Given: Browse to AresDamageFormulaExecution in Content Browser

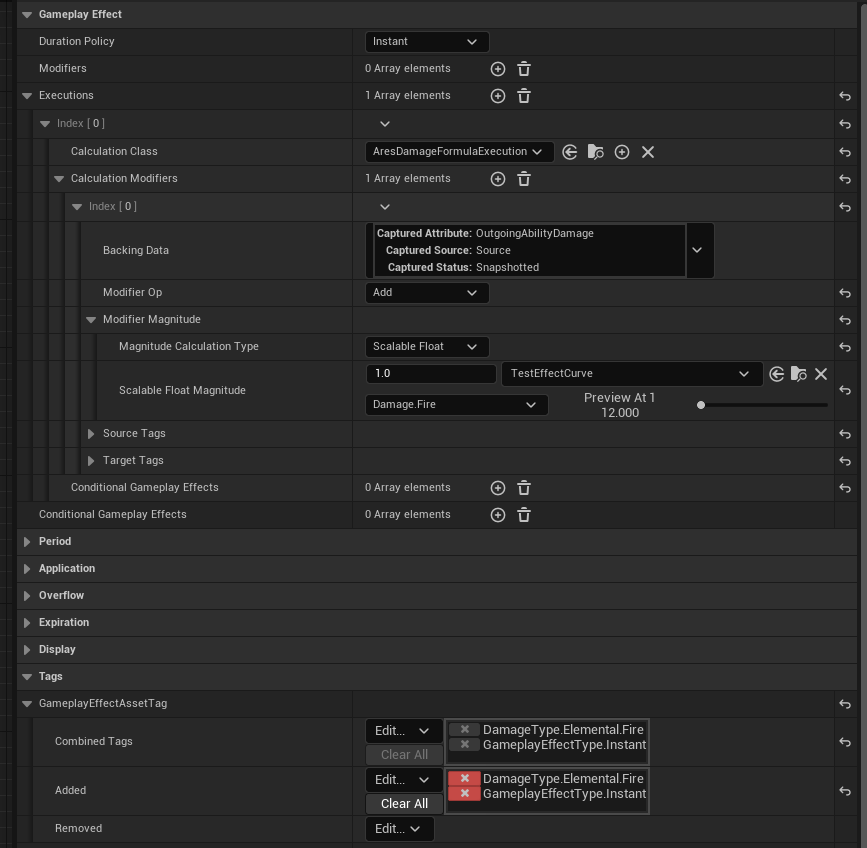Looking at the screenshot, I should point(596,152).
